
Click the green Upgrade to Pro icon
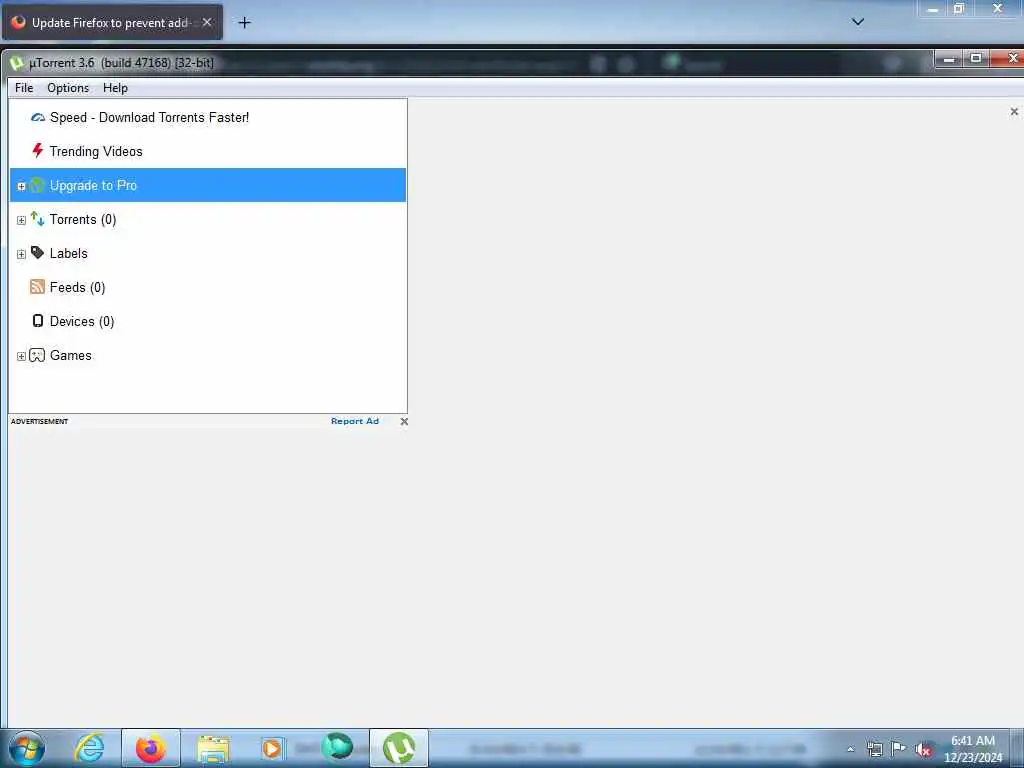point(37,185)
